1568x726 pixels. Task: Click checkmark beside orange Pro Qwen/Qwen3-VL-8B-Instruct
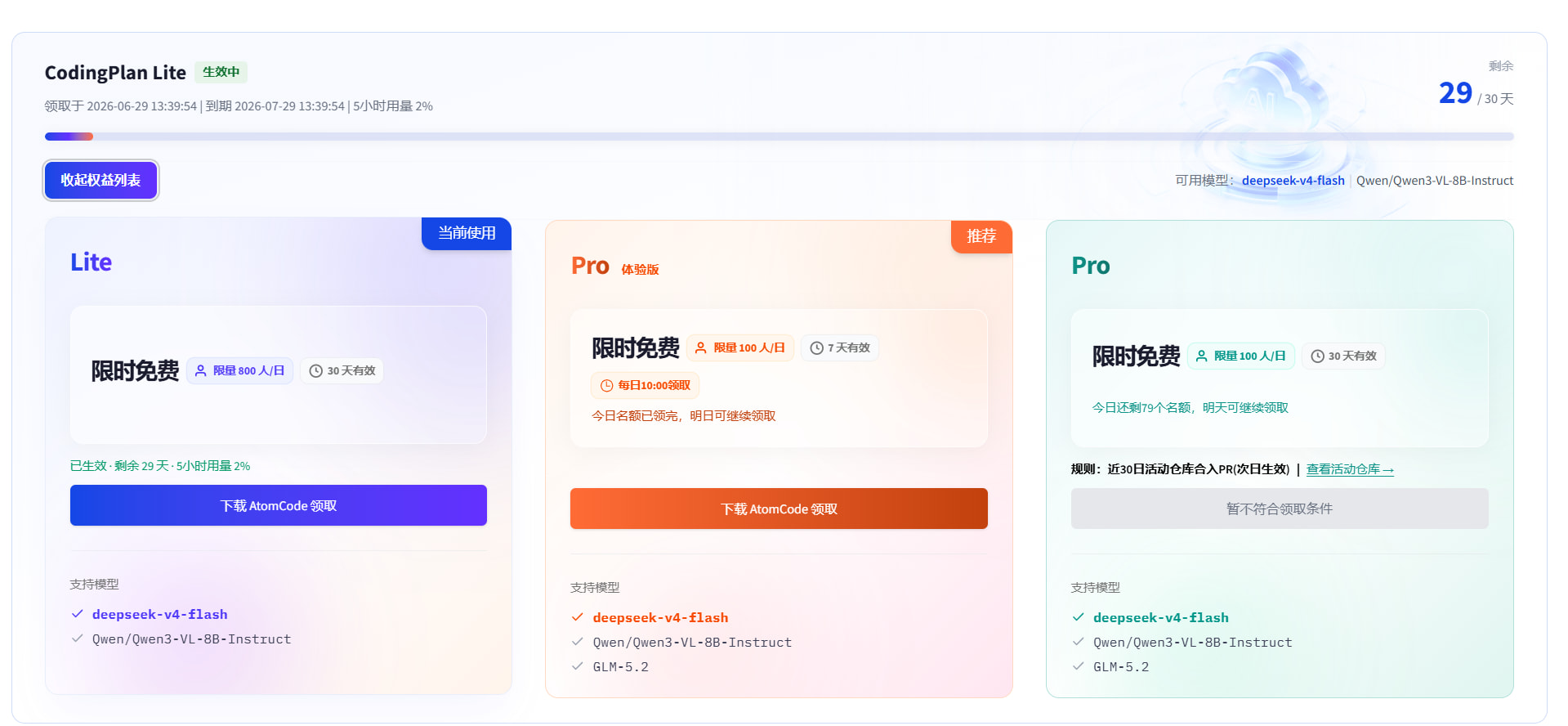pos(578,642)
